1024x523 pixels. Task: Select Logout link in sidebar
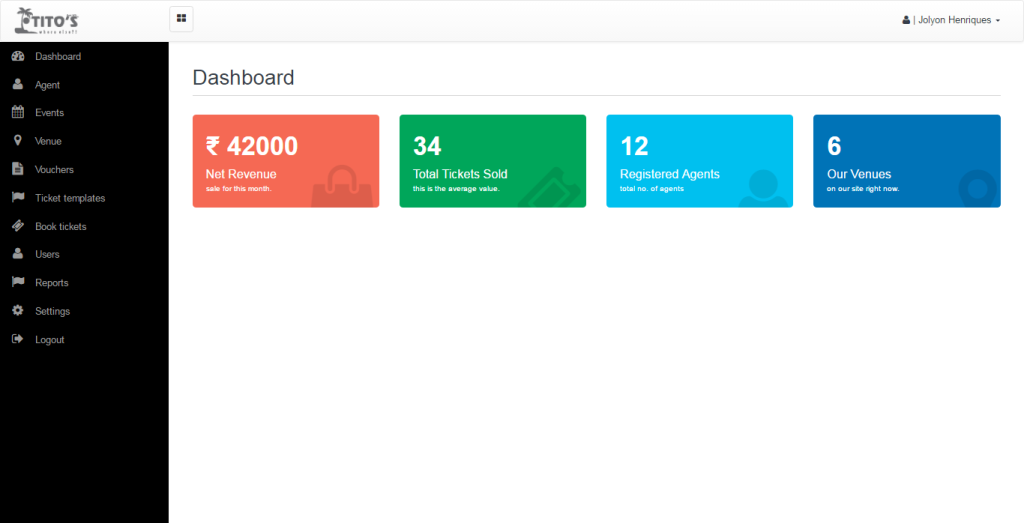[50, 340]
